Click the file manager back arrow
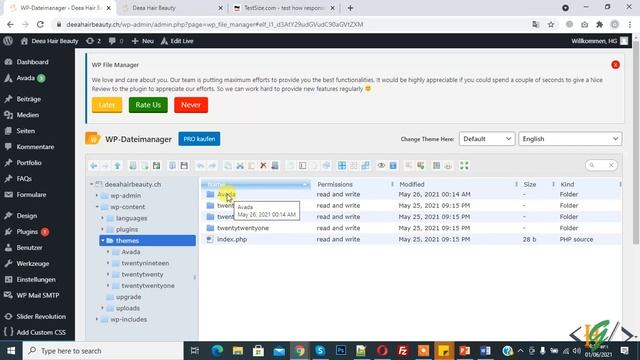This screenshot has height=360, width=640. click(x=93, y=165)
